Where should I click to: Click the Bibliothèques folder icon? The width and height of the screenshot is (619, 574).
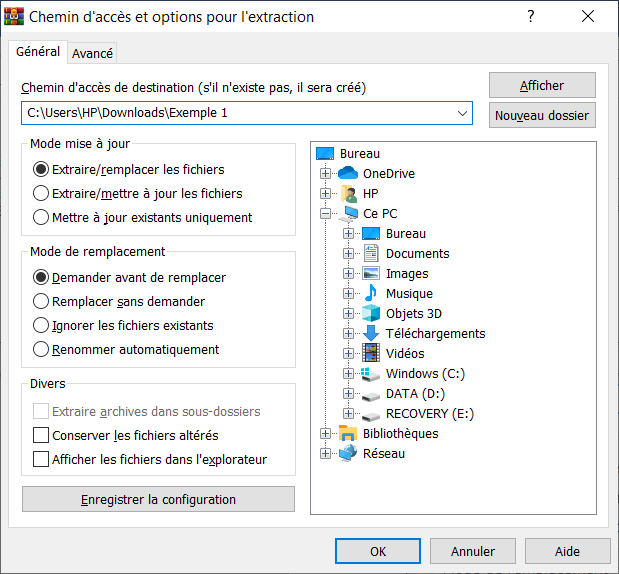(348, 433)
